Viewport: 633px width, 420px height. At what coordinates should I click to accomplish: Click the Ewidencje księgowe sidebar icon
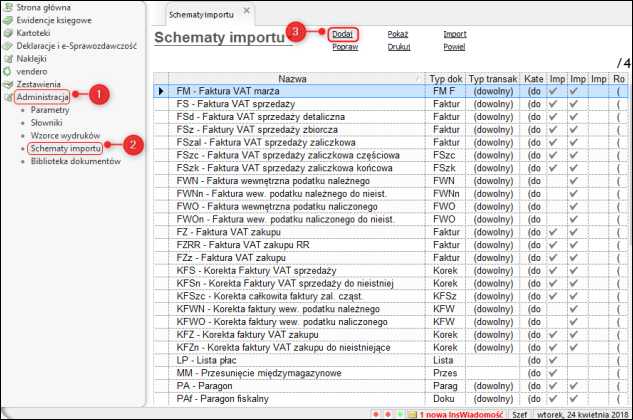pyautogui.click(x=8, y=20)
